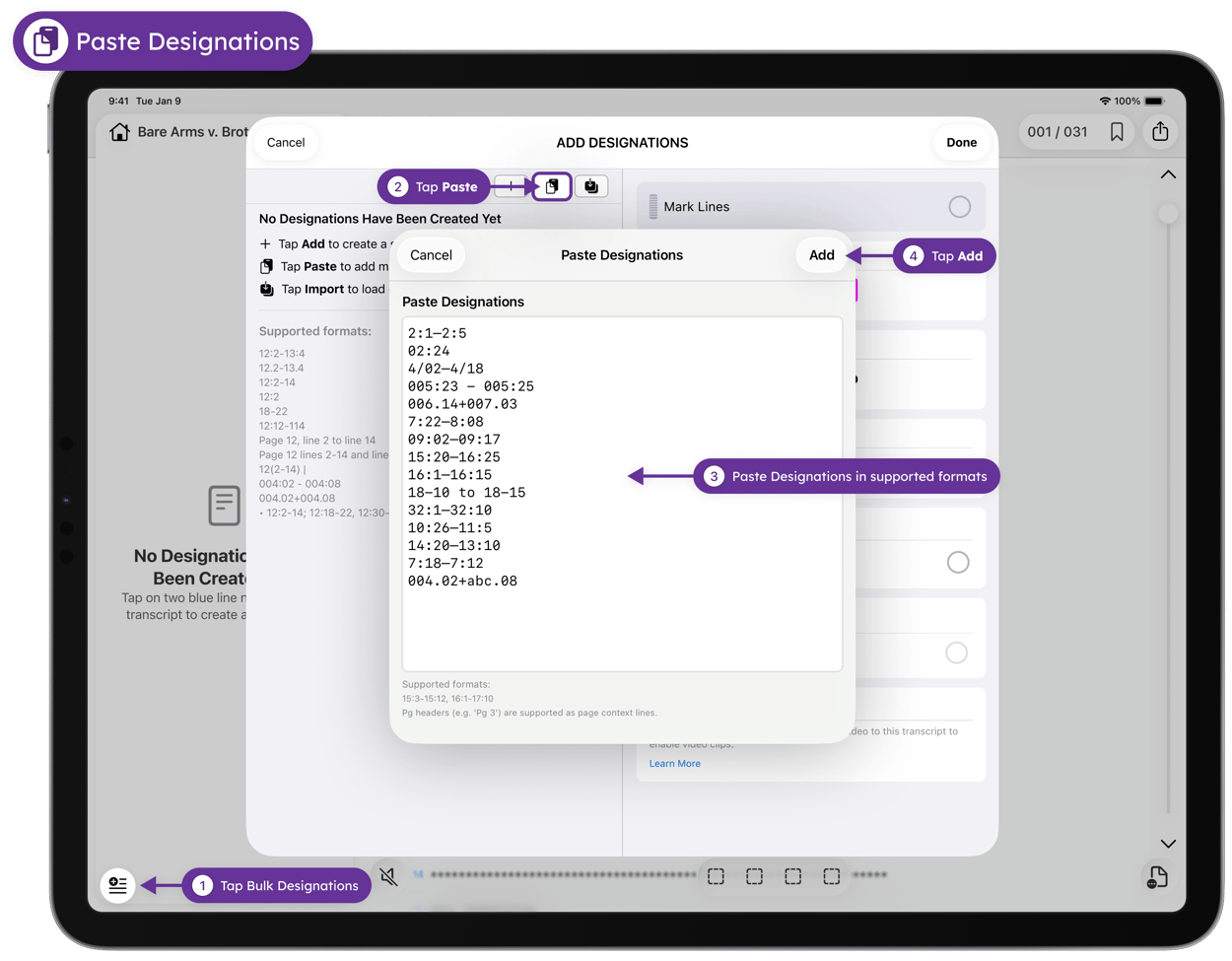Tap the battery indicator in status bar
The image size is (1232, 961).
tap(1155, 101)
